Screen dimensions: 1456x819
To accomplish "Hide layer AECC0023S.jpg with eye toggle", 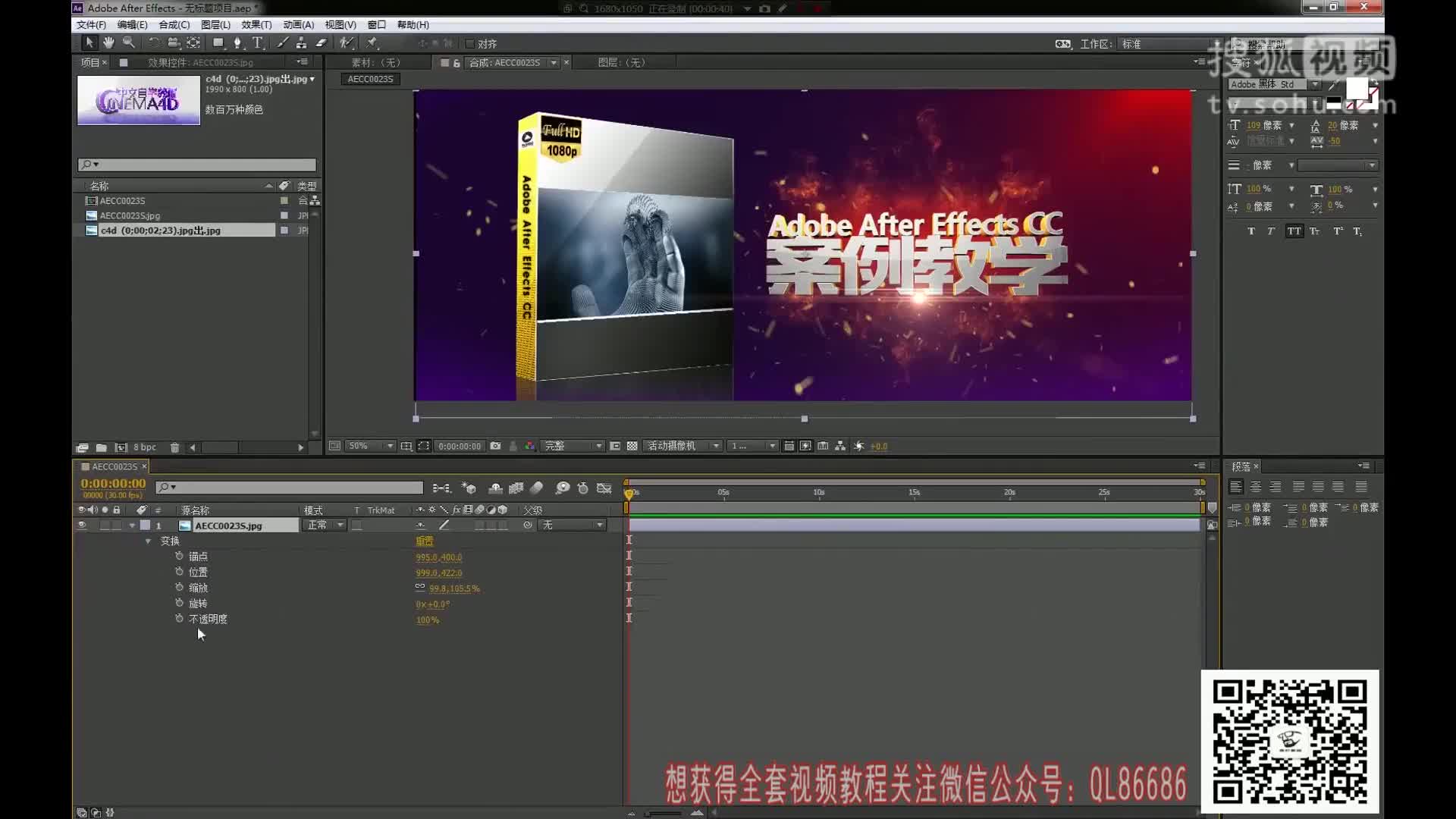I will [82, 525].
